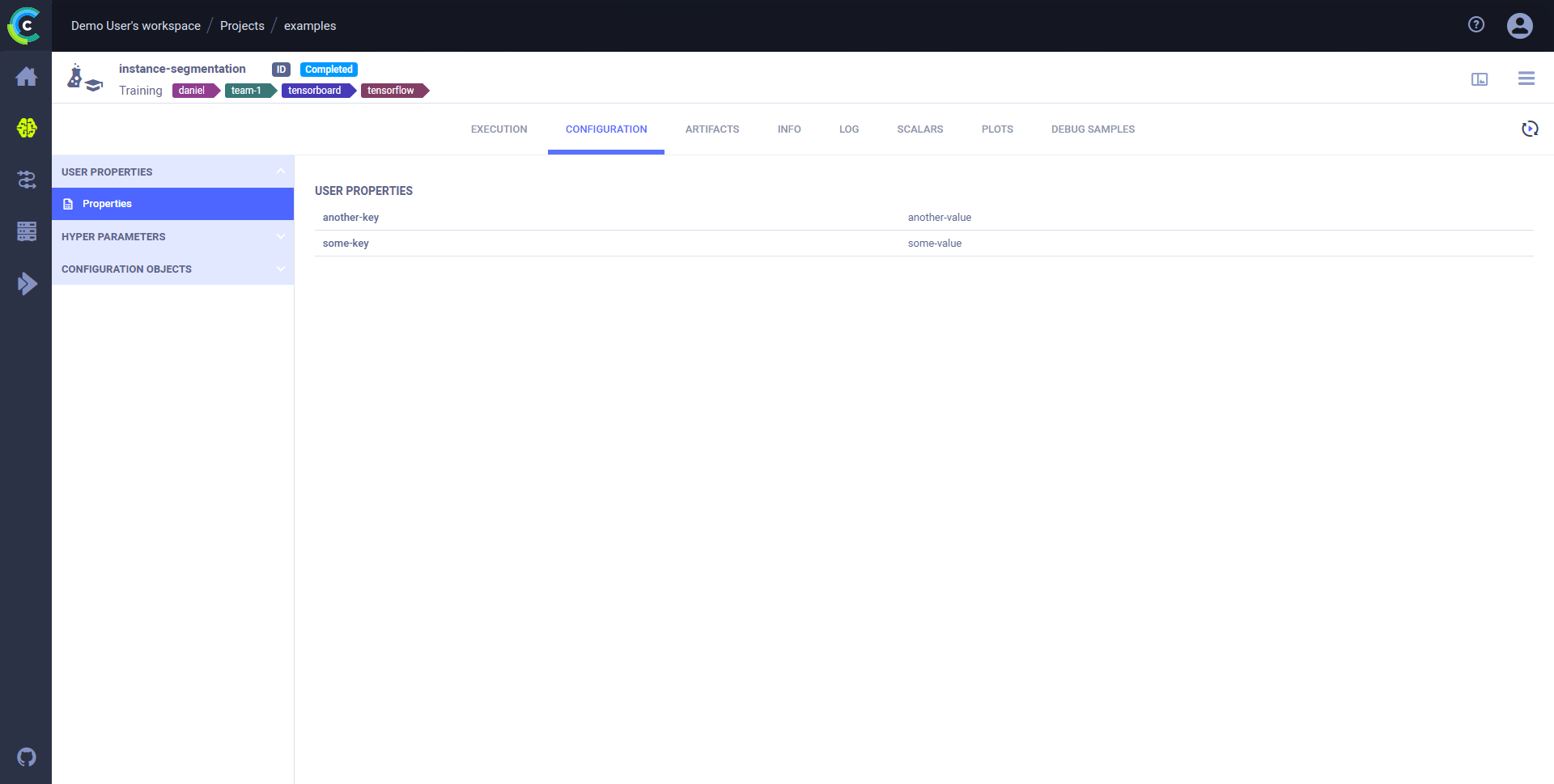Screen dimensions: 1554x784
Task: Open the help question mark icon
Action: [1475, 25]
